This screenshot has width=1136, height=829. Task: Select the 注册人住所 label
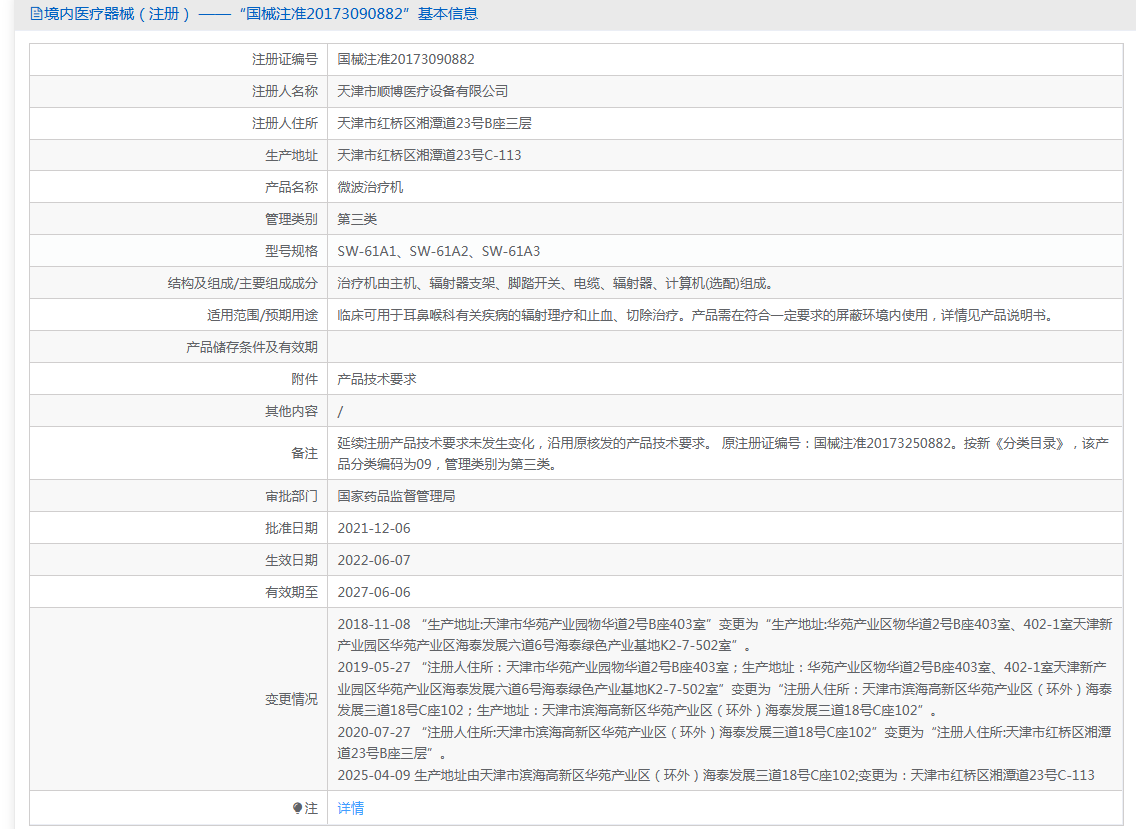(x=285, y=123)
